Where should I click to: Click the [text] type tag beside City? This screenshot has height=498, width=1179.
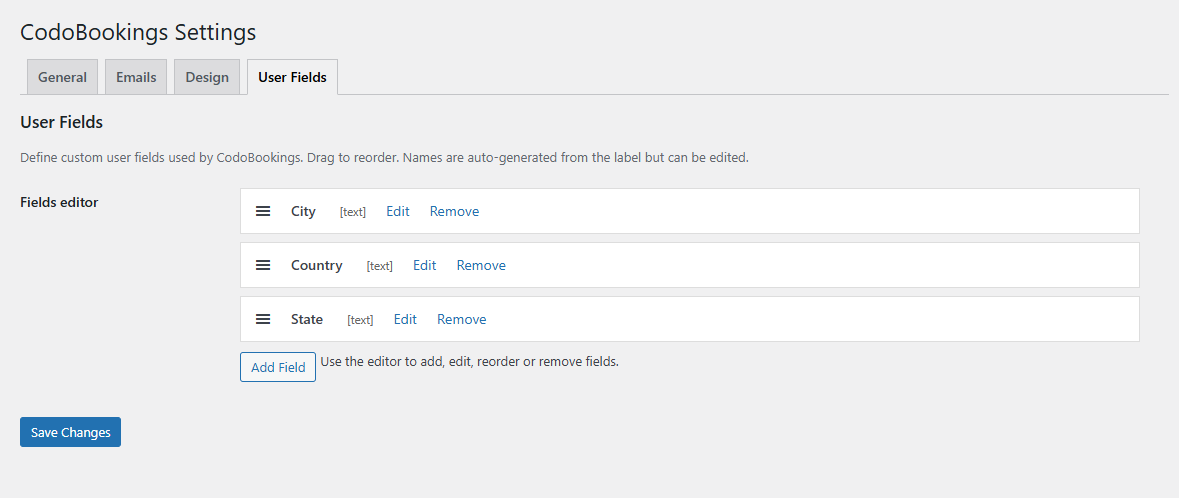[x=353, y=213]
